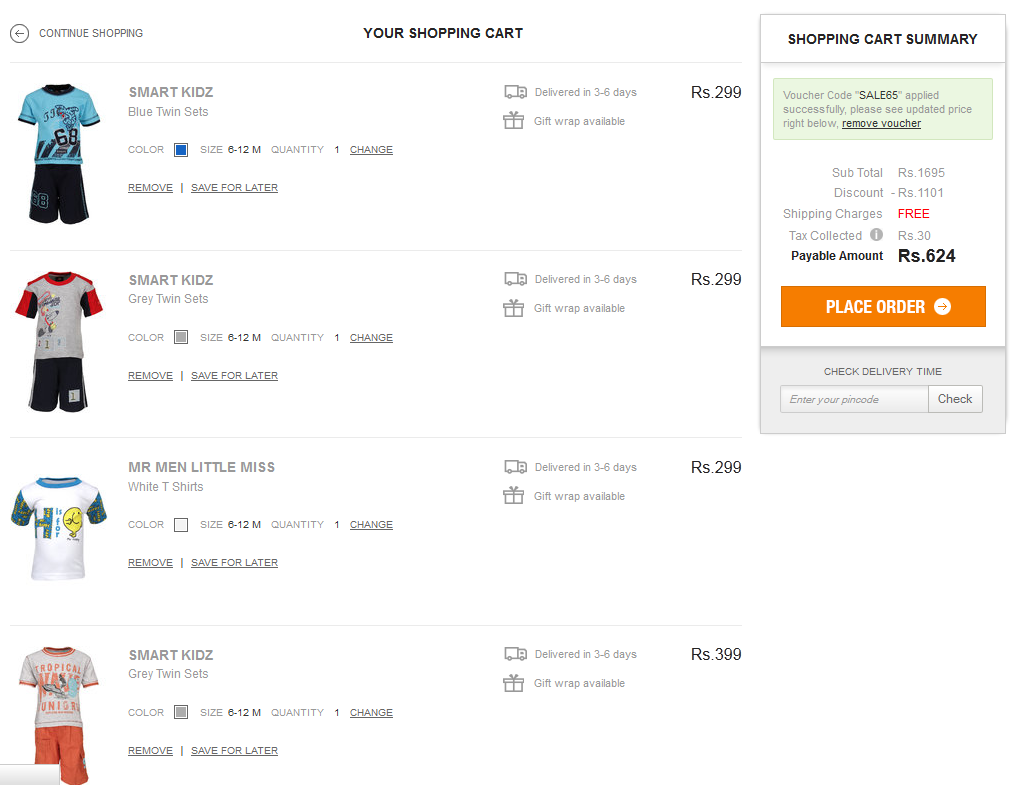
Task: Click the Tax Collected Rs.30 value
Action: (914, 236)
